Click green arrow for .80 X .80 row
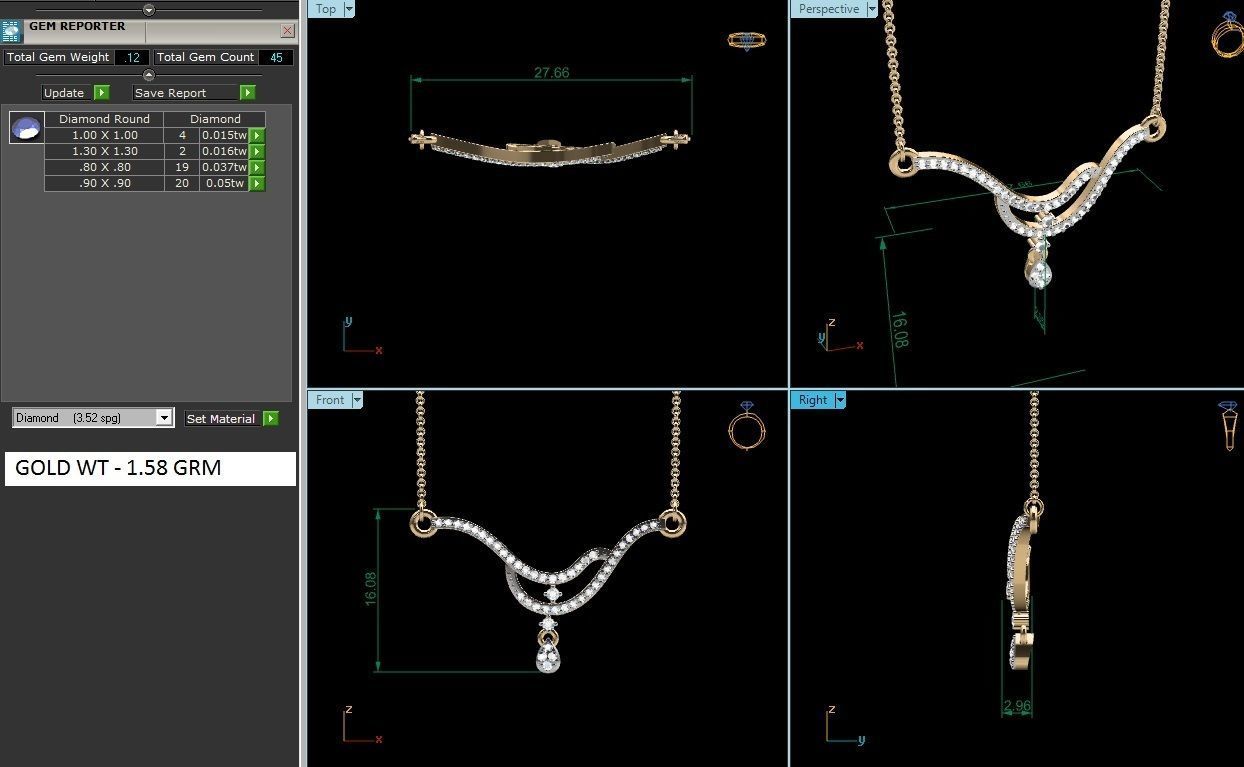1244x767 pixels. pos(257,167)
